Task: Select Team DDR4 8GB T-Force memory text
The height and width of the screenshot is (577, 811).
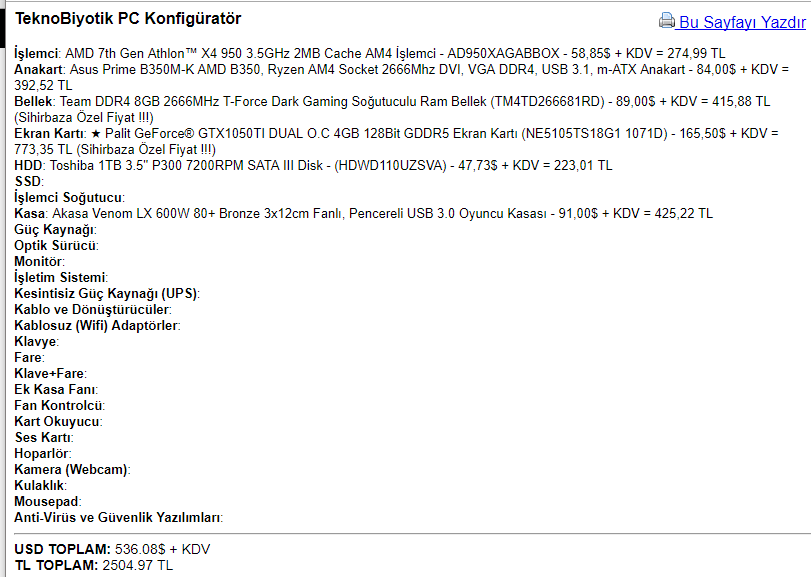Action: click(332, 101)
